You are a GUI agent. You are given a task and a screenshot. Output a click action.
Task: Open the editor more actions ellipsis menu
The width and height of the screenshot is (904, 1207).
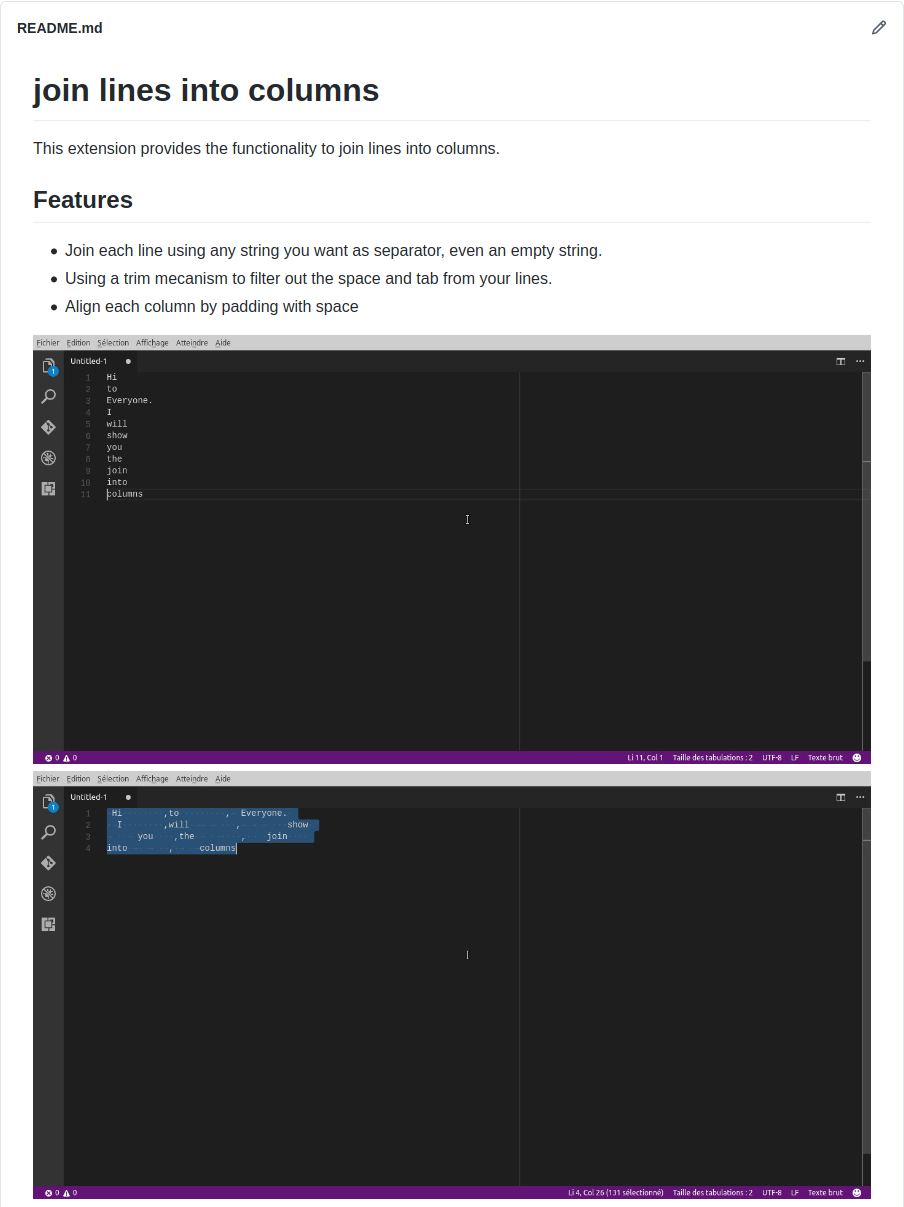click(x=860, y=361)
